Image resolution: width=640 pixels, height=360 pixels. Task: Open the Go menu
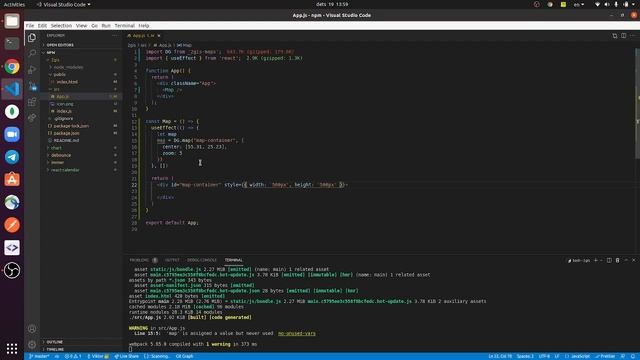tap(94, 25)
